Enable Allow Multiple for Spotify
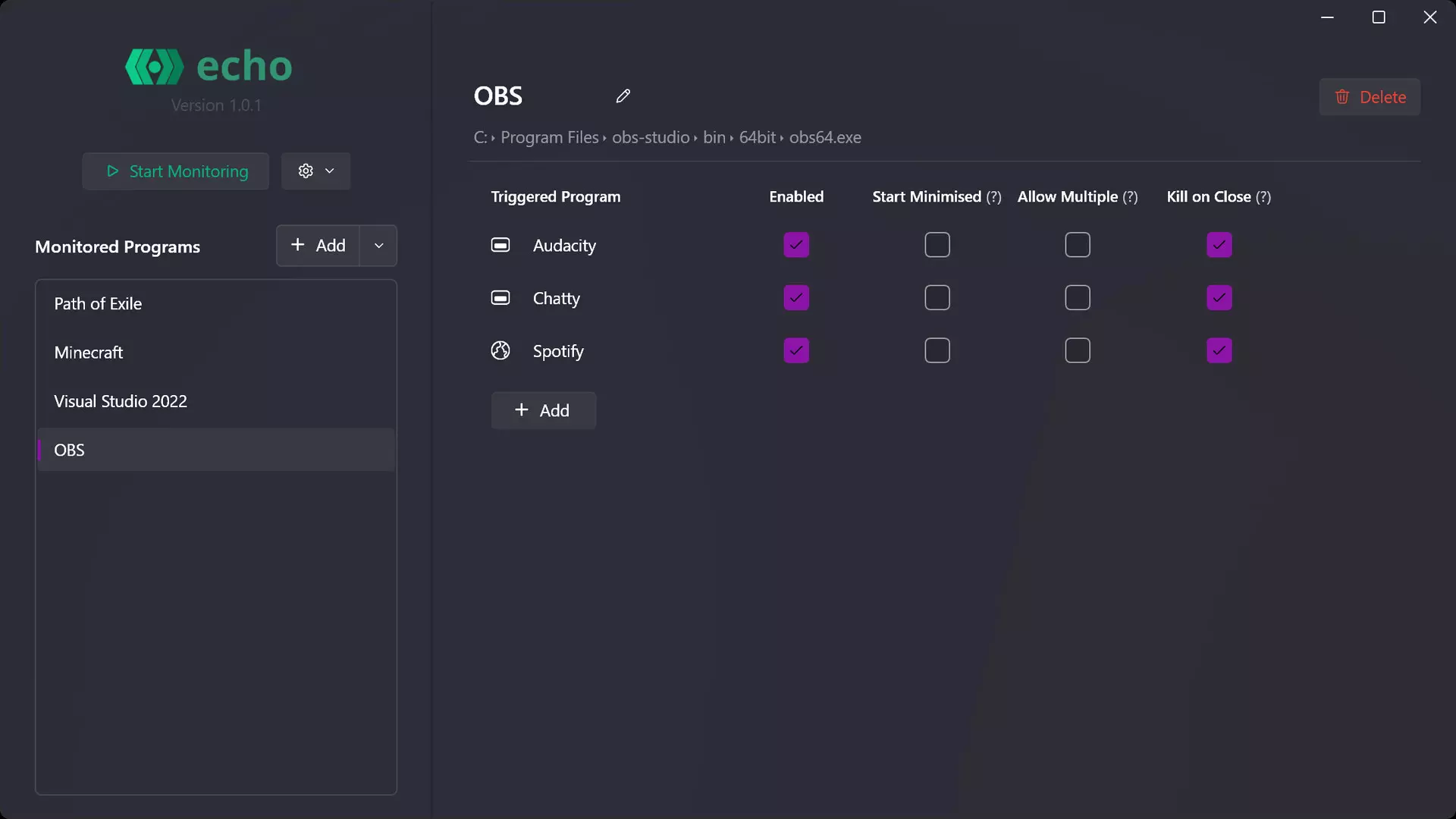Screen dimensions: 1456x819 click(x=1078, y=350)
